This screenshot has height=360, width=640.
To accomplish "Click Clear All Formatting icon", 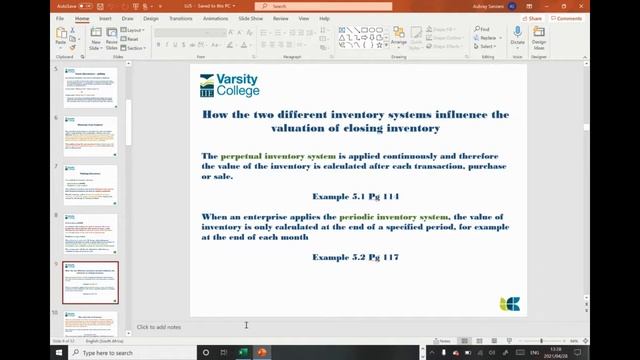I will (x=249, y=33).
